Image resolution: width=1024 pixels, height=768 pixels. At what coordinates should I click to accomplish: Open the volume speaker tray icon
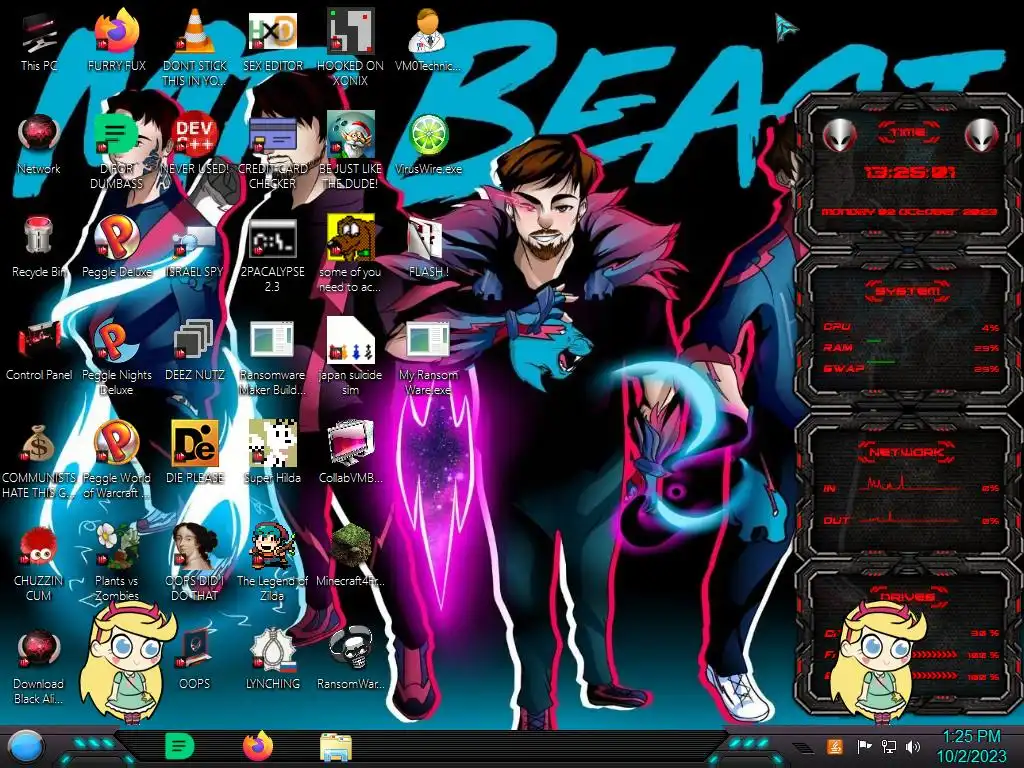(x=913, y=746)
